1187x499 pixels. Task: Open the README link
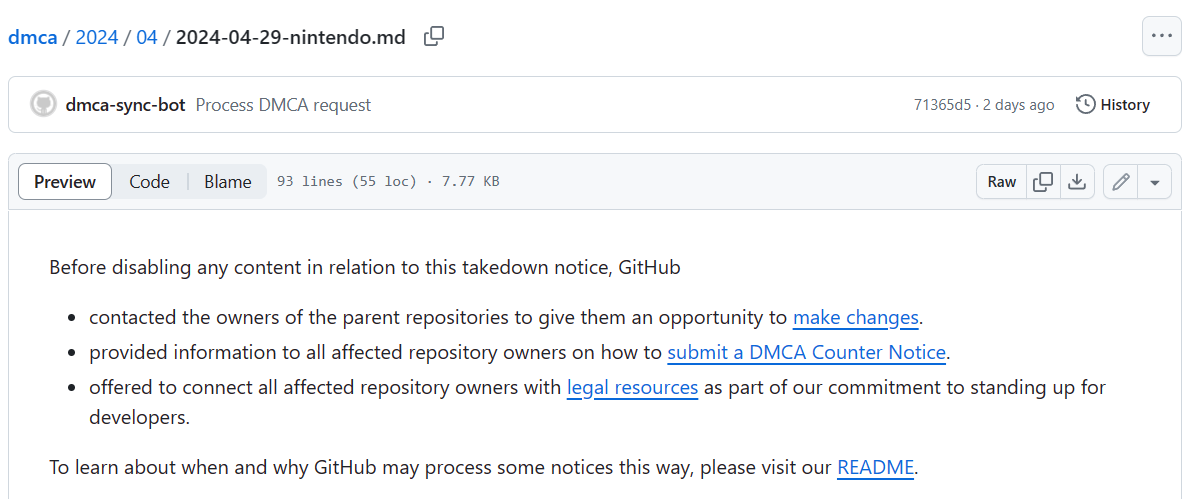pos(875,467)
